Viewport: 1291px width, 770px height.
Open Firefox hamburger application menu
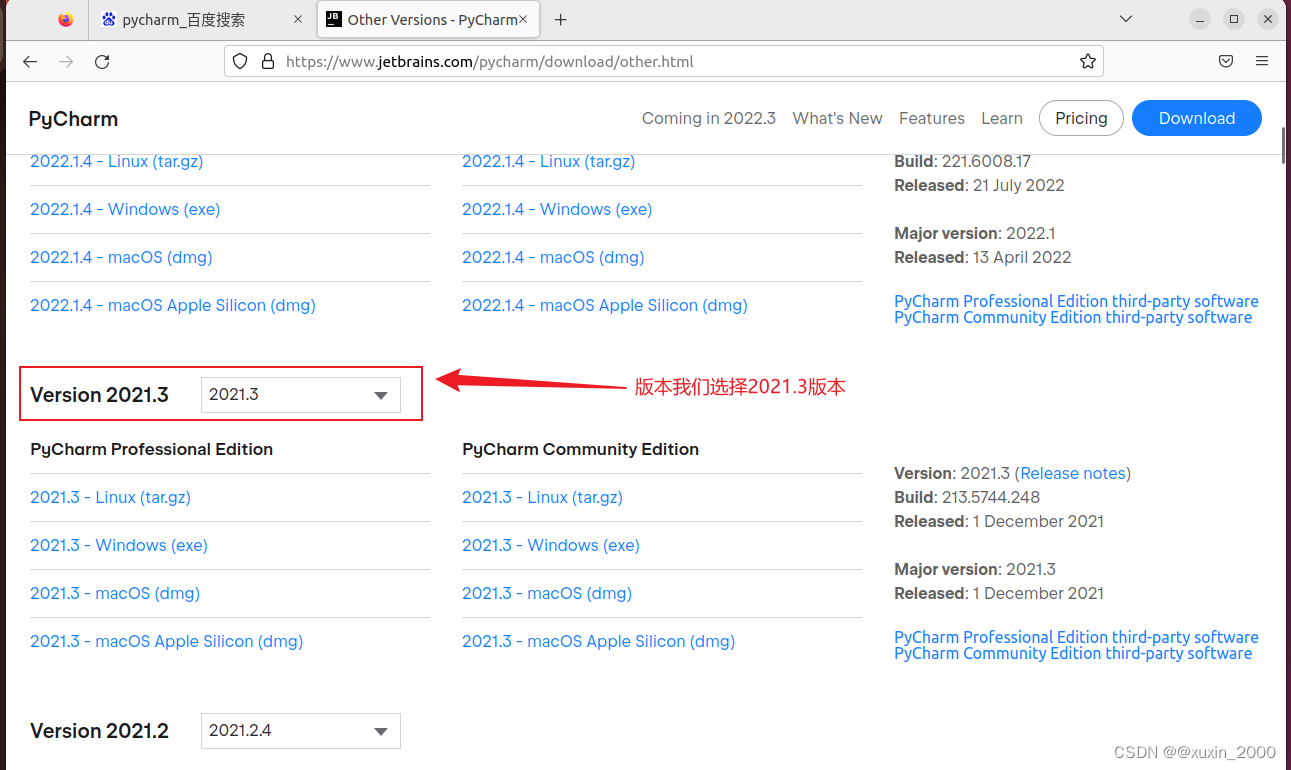coord(1262,62)
